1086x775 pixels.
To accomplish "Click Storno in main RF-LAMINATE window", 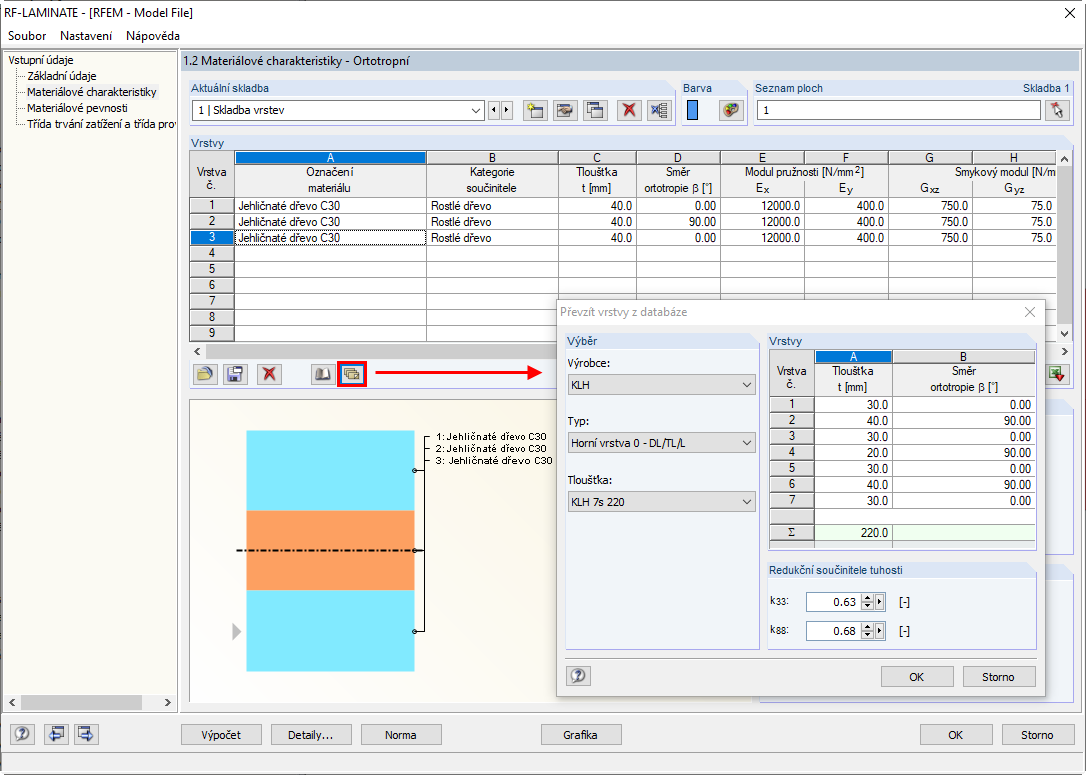I will (x=1038, y=735).
